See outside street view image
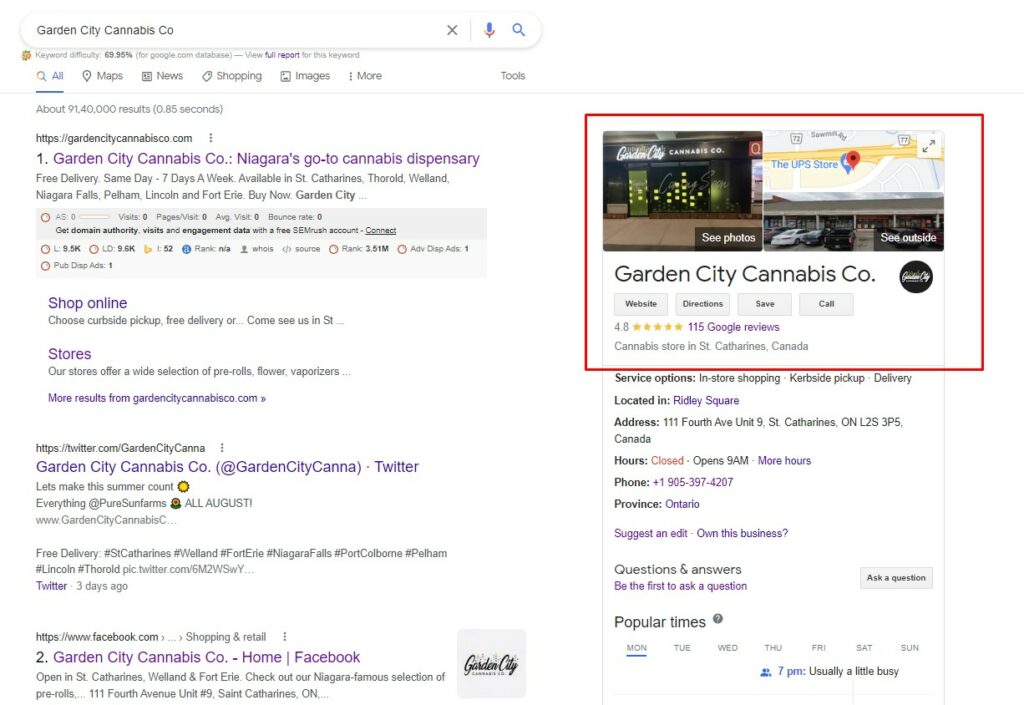Viewport: 1024px width, 705px height. tap(854, 223)
